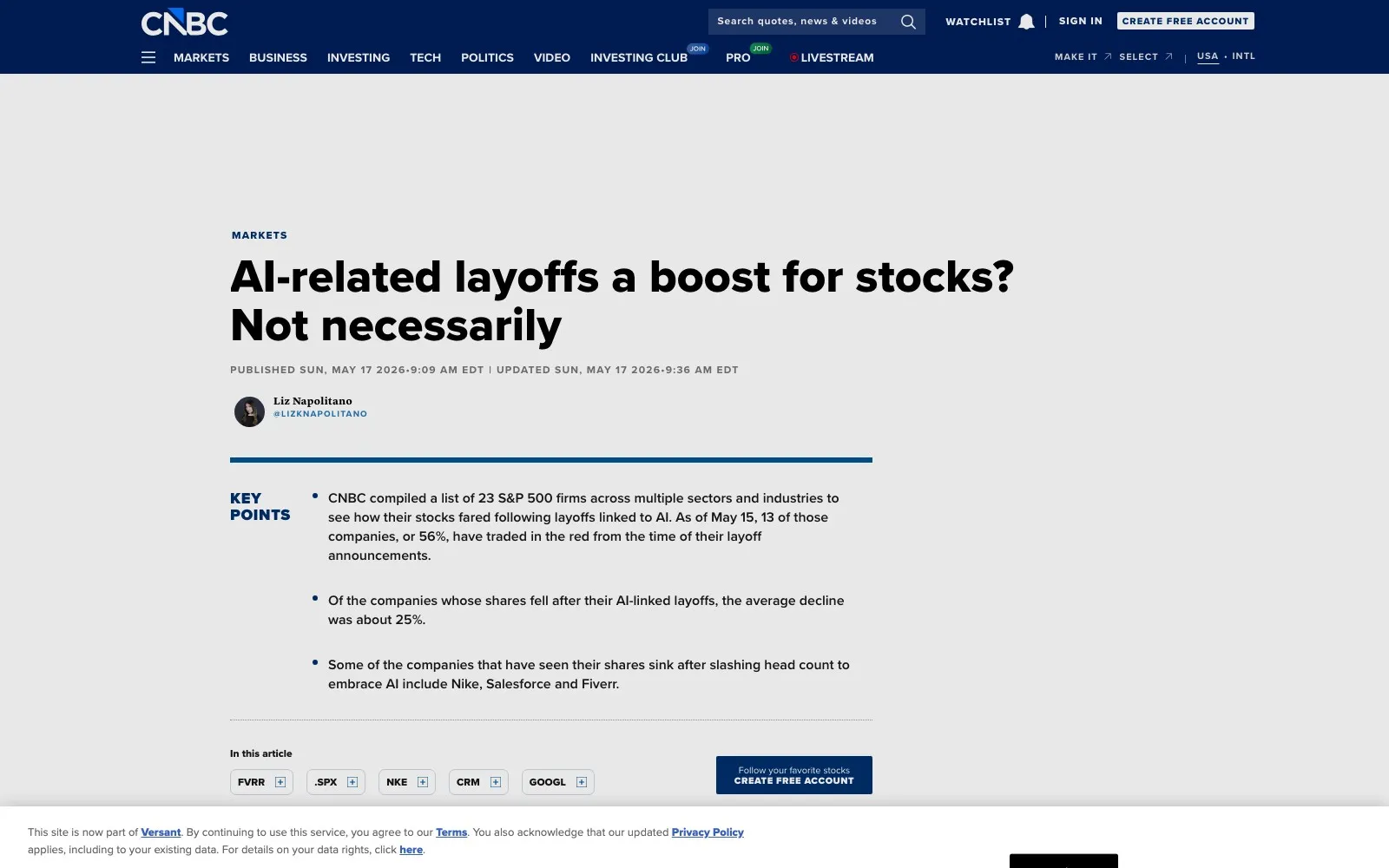The width and height of the screenshot is (1389, 868).
Task: Go to the PRO section
Action: [738, 57]
